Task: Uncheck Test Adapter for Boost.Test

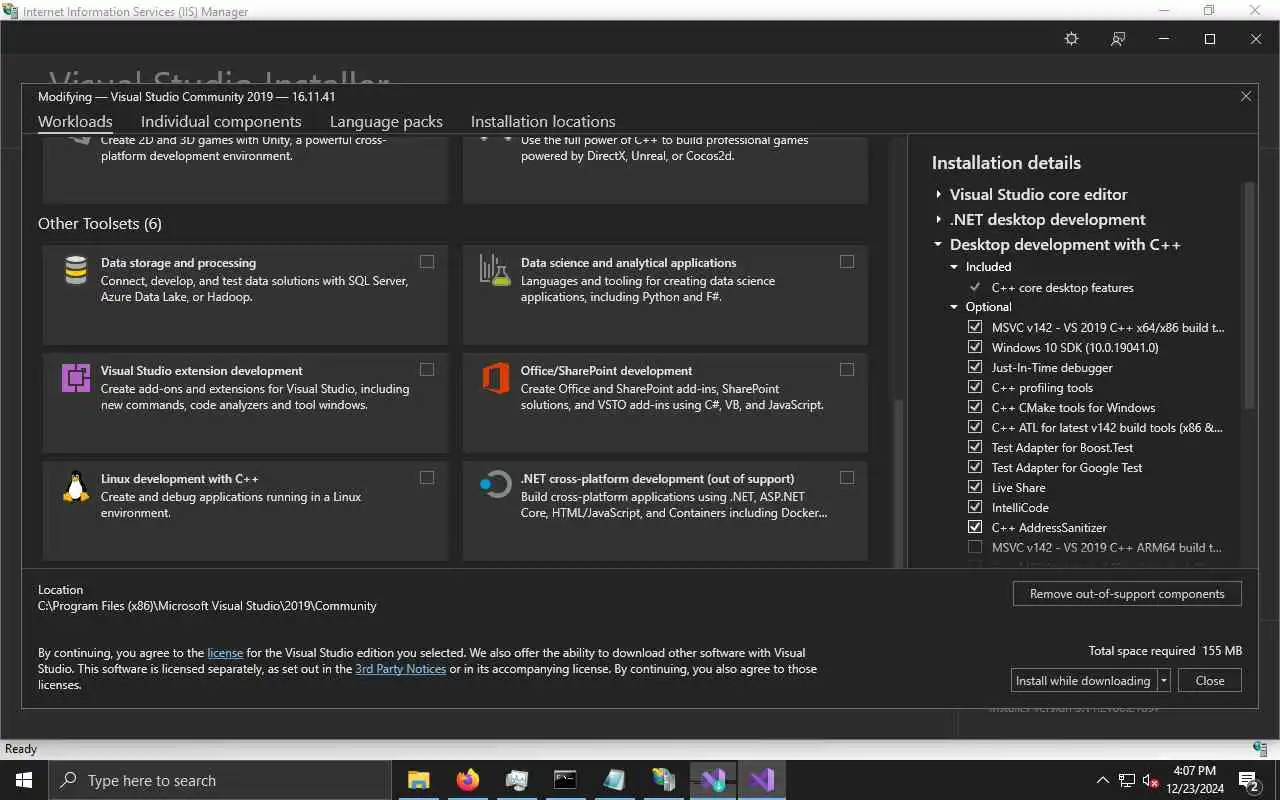Action: pyautogui.click(x=975, y=447)
